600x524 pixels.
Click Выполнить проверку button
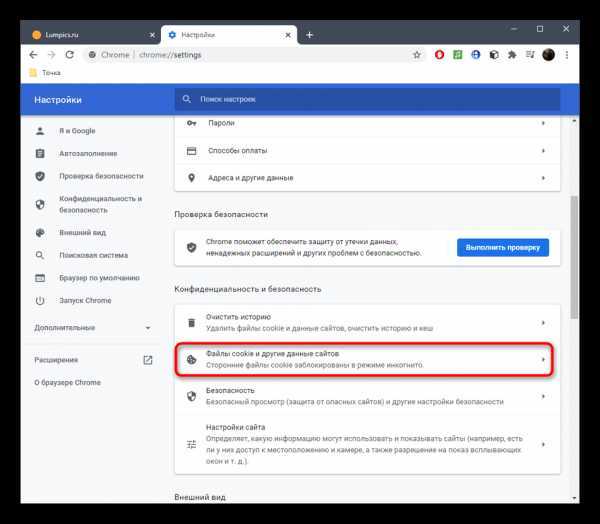(503, 248)
